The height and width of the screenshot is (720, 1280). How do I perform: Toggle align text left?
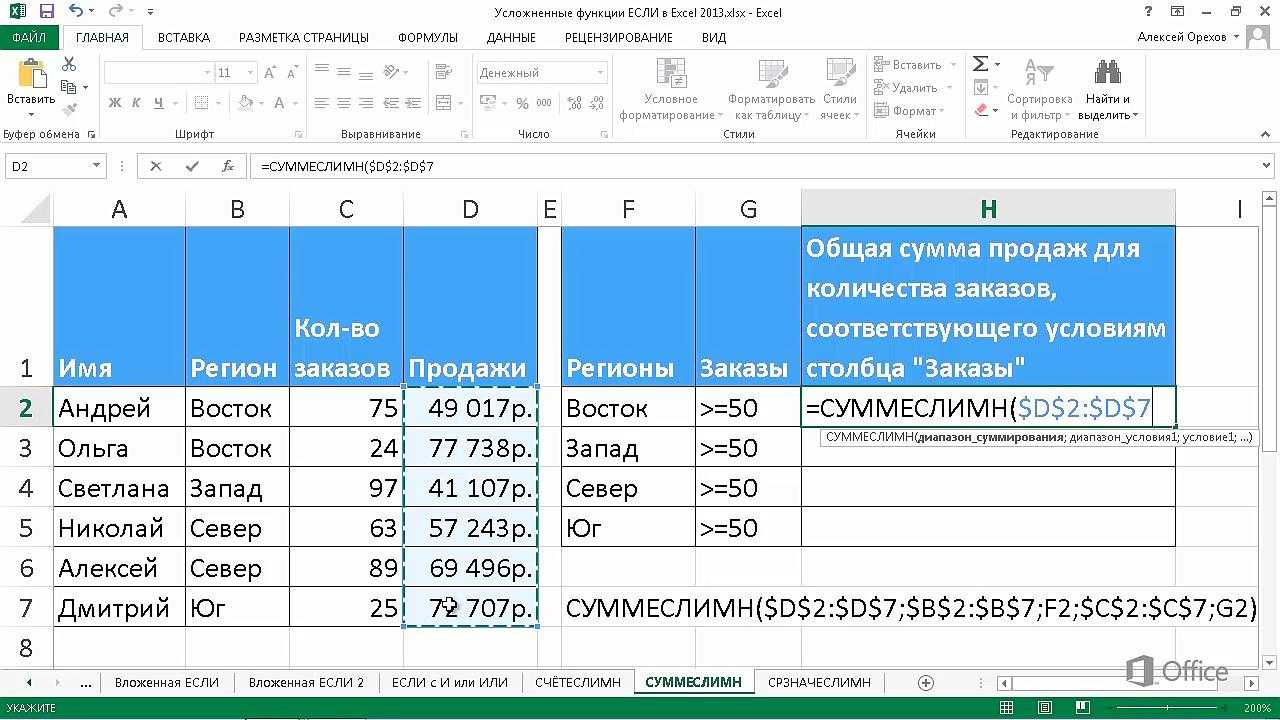point(321,102)
